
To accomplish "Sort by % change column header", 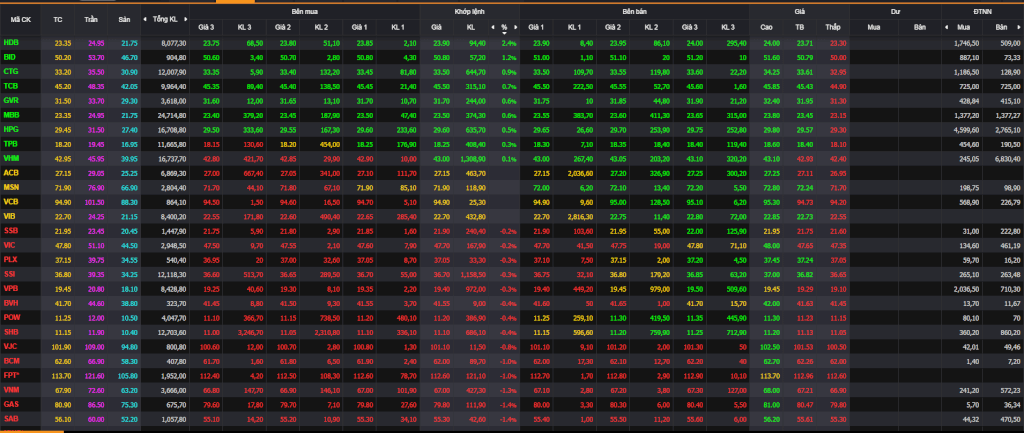I will coord(504,27).
